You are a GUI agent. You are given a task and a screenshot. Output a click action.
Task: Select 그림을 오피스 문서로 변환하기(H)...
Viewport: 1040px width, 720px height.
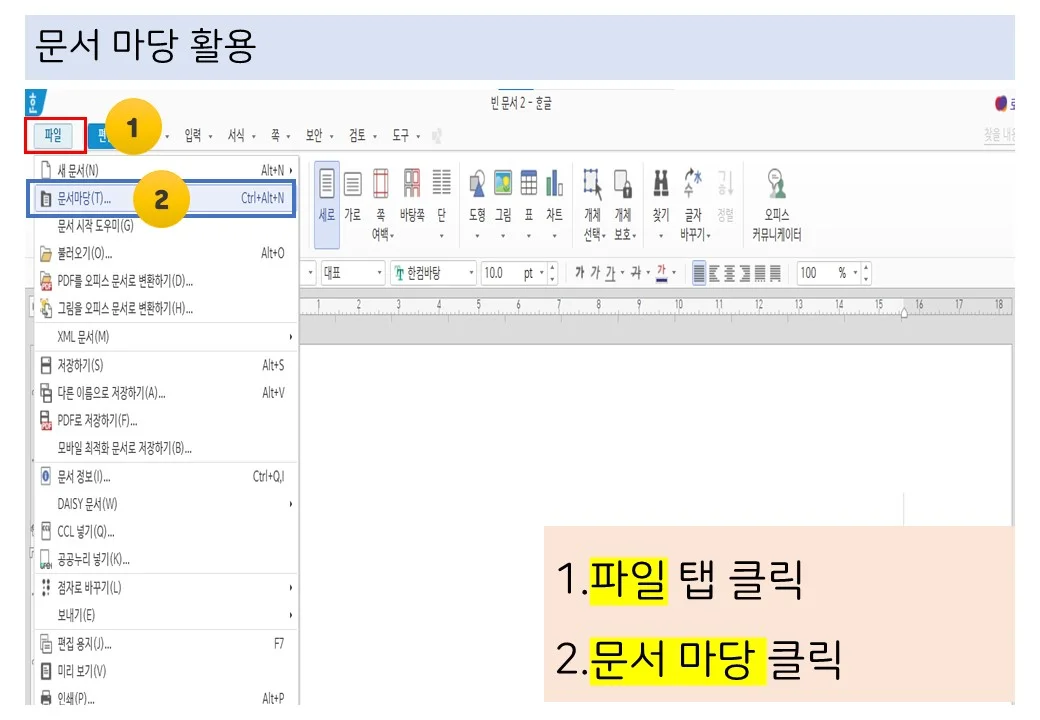(166, 308)
